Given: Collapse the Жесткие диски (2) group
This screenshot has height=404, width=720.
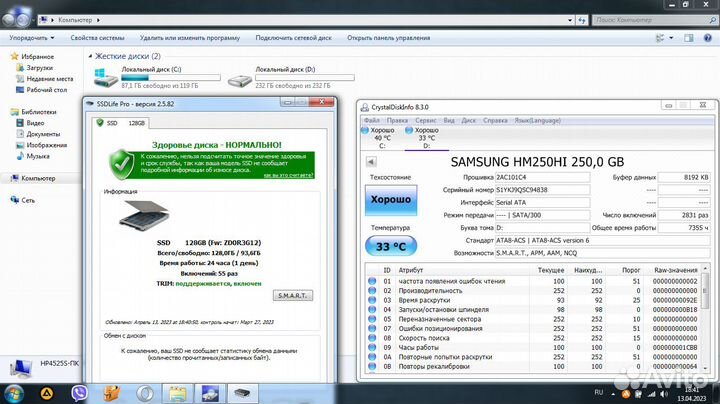Looking at the screenshot, I should point(90,56).
